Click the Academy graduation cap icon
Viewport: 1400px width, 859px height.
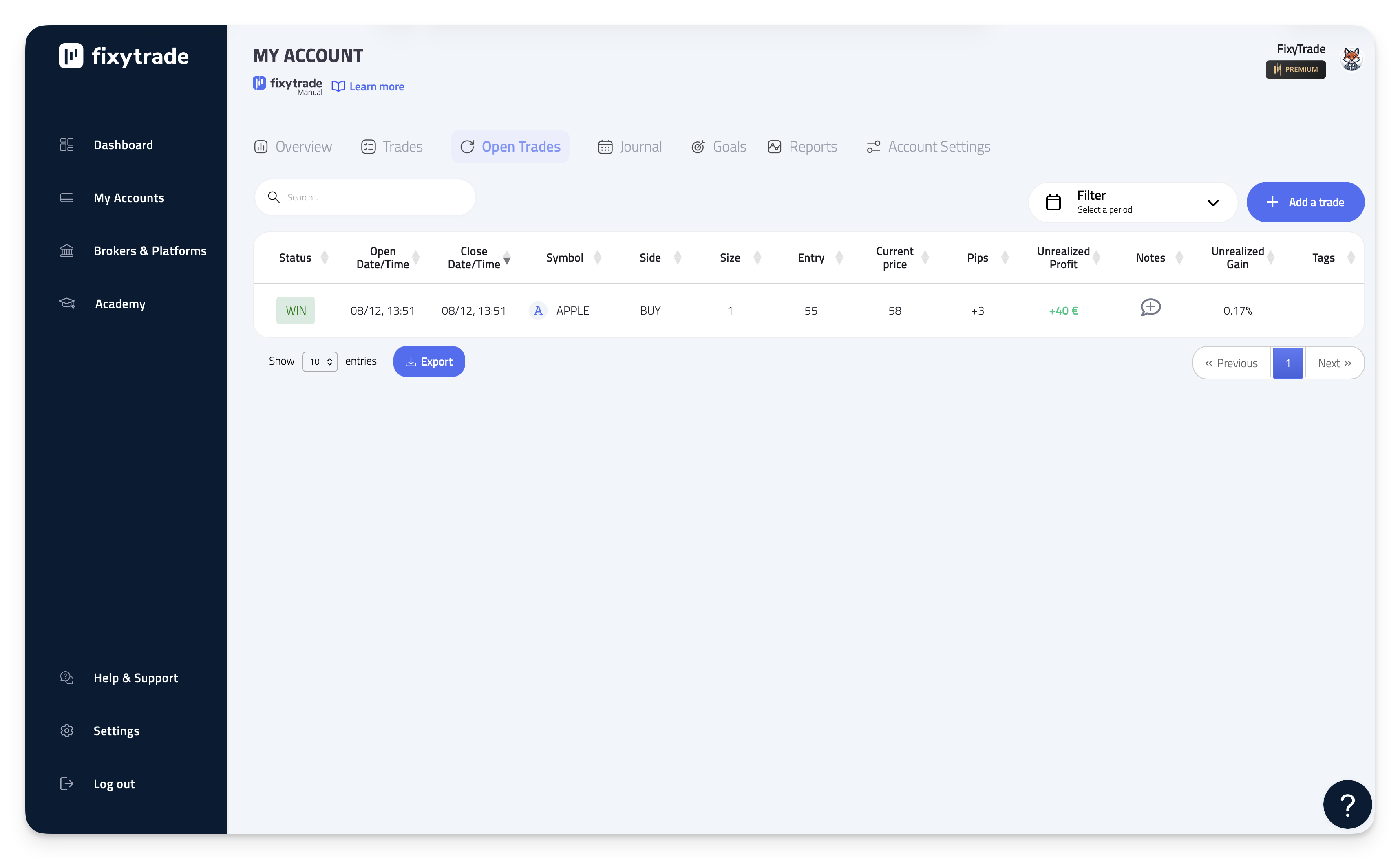click(67, 303)
